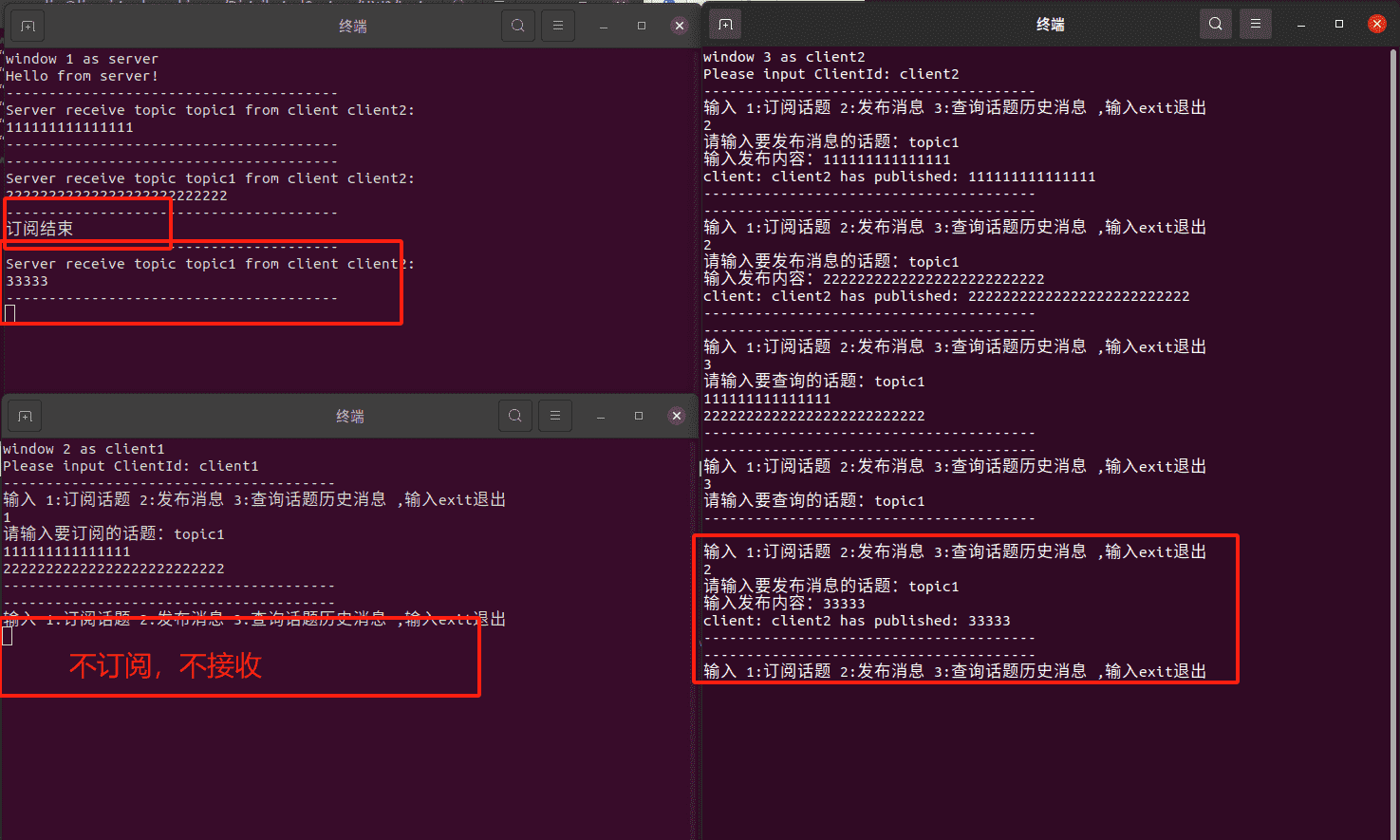
Task: Close the server terminal window
Action: point(680,26)
